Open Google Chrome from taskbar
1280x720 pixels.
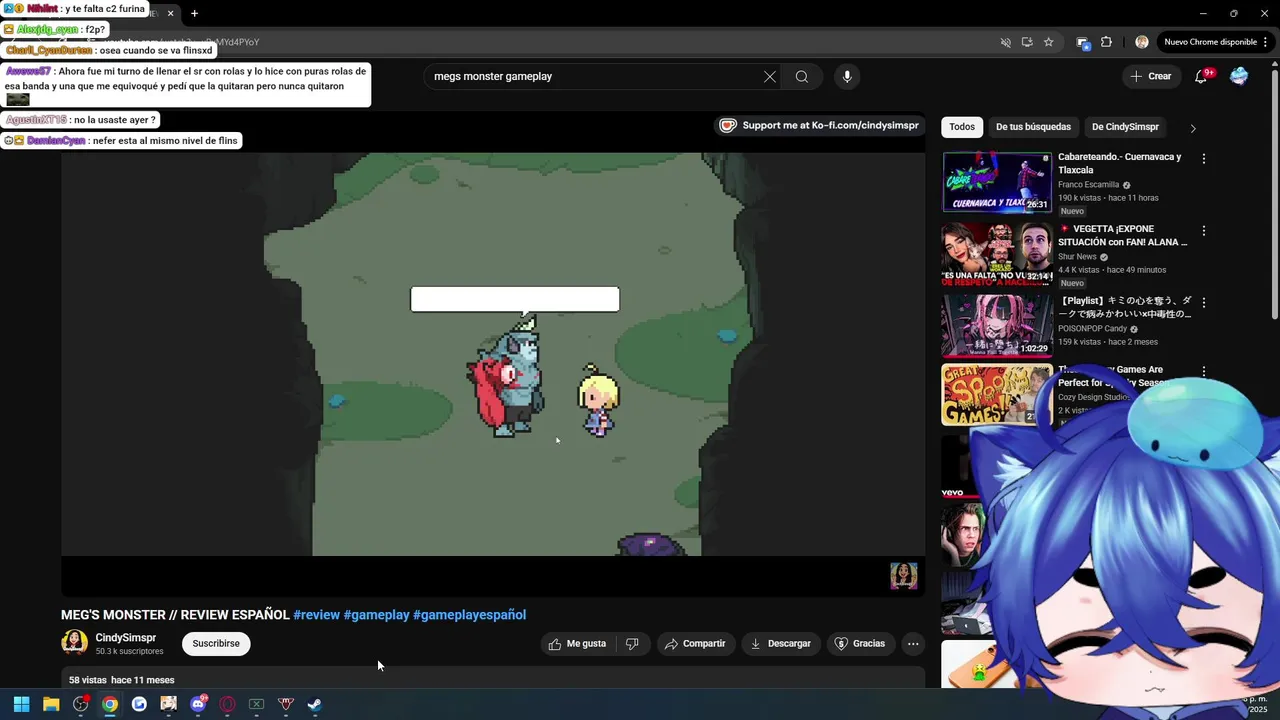coord(110,704)
